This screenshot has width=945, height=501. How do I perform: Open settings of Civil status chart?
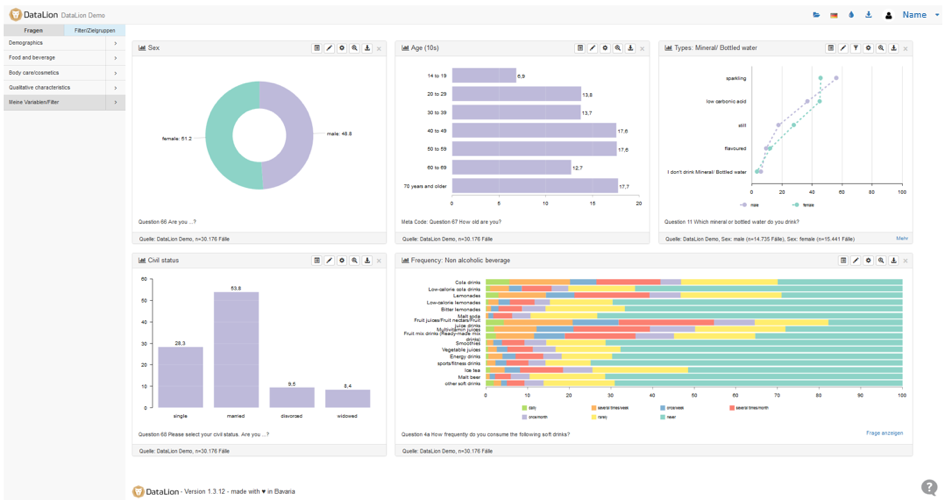(342, 261)
